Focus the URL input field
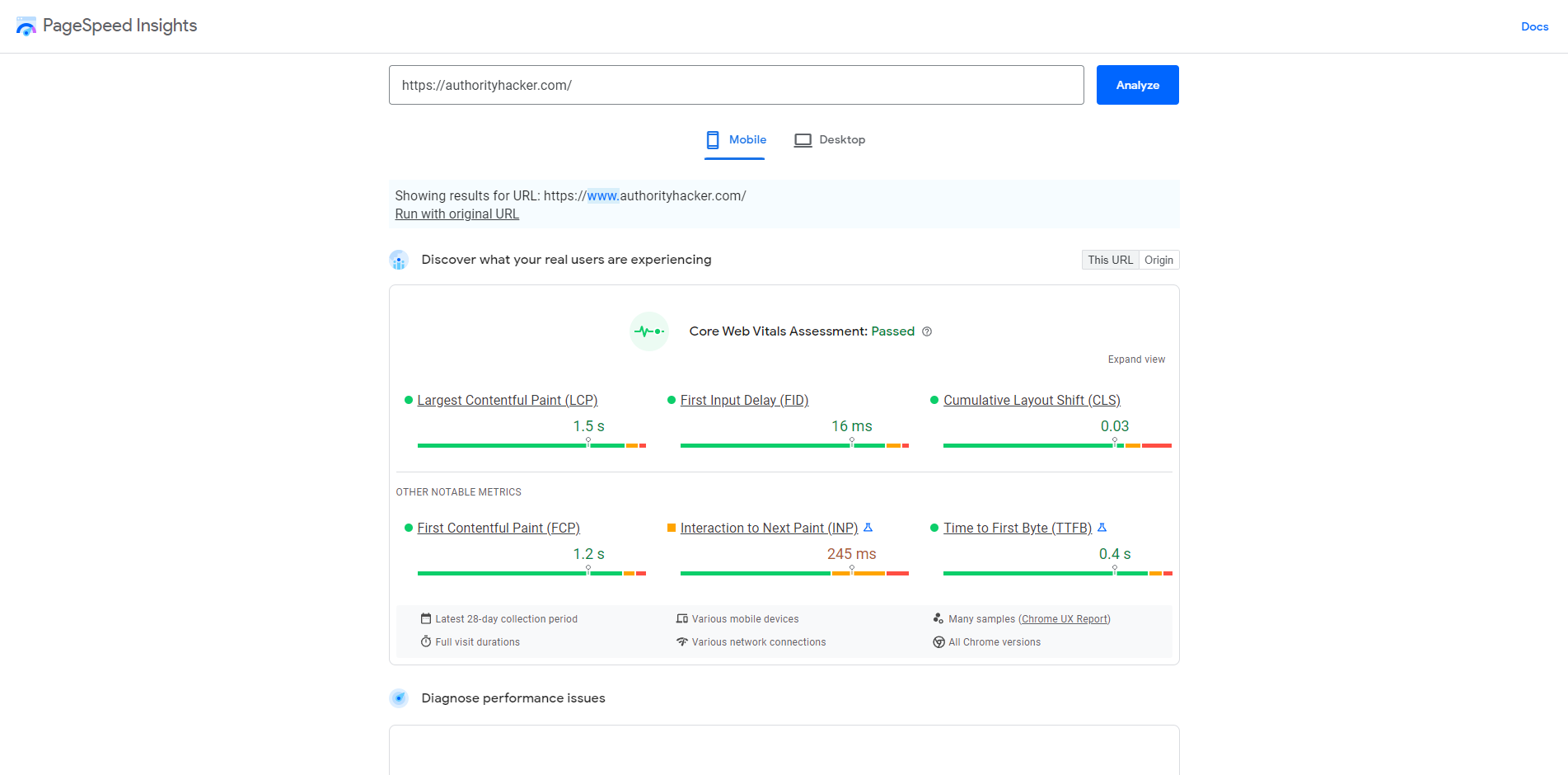This screenshot has width=1568, height=775. coord(736,85)
